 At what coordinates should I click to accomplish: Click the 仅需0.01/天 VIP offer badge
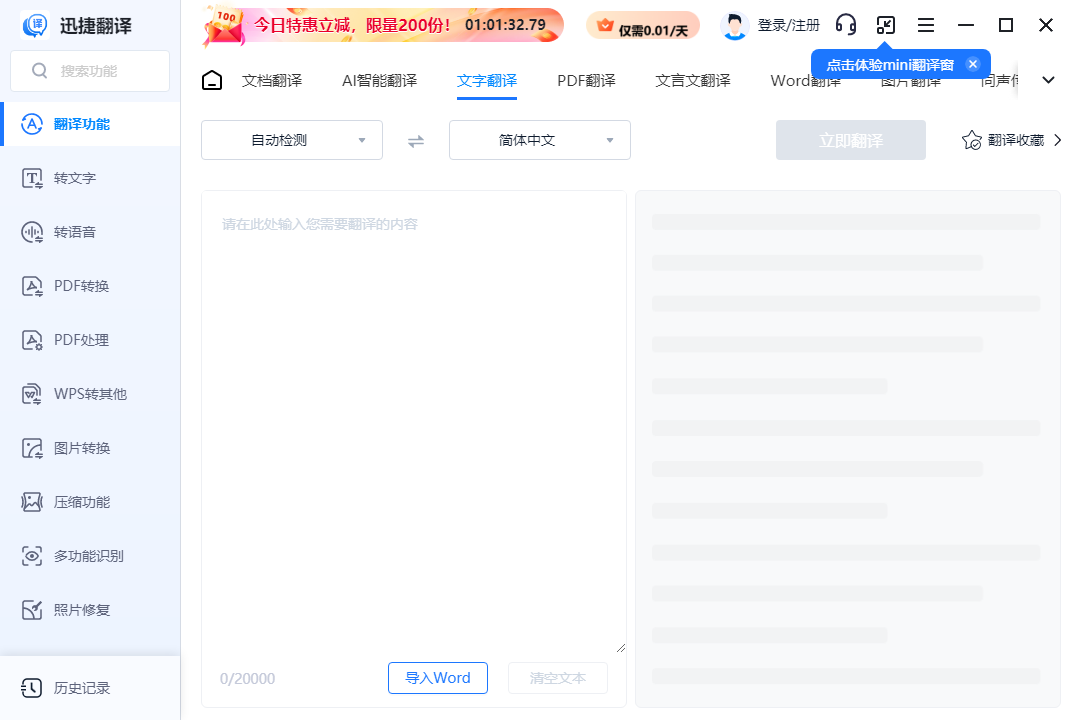[x=643, y=26]
